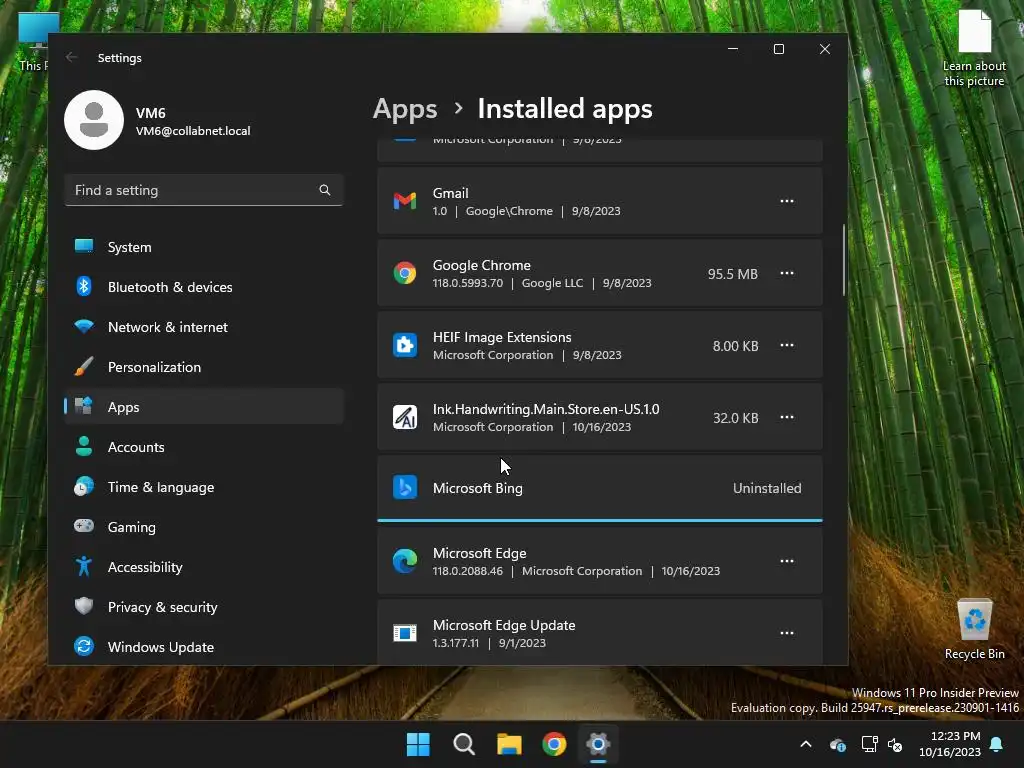This screenshot has height=768, width=1024.
Task: Select Personalization in sidebar
Action: pyautogui.click(x=204, y=367)
